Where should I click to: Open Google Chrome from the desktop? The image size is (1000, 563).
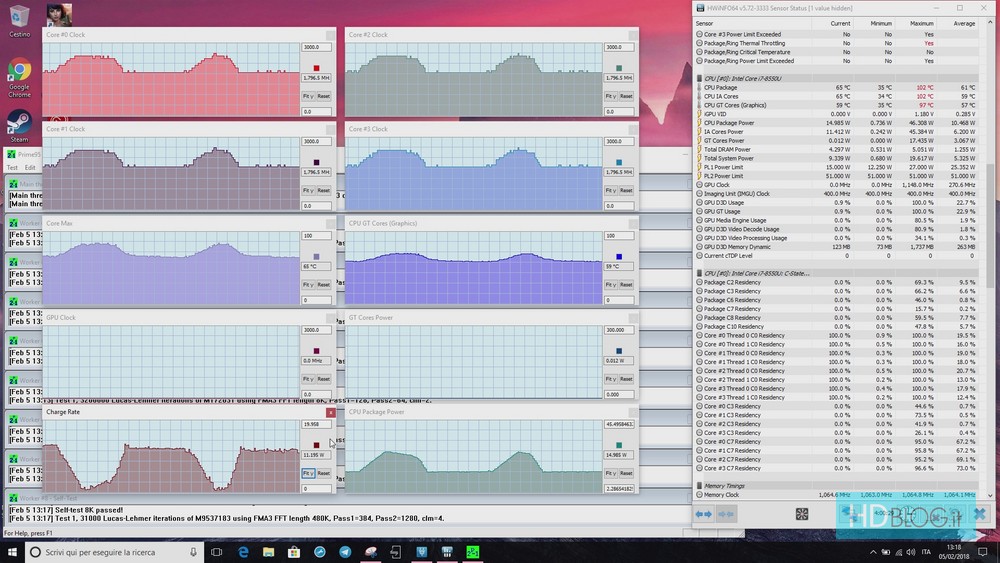19,72
